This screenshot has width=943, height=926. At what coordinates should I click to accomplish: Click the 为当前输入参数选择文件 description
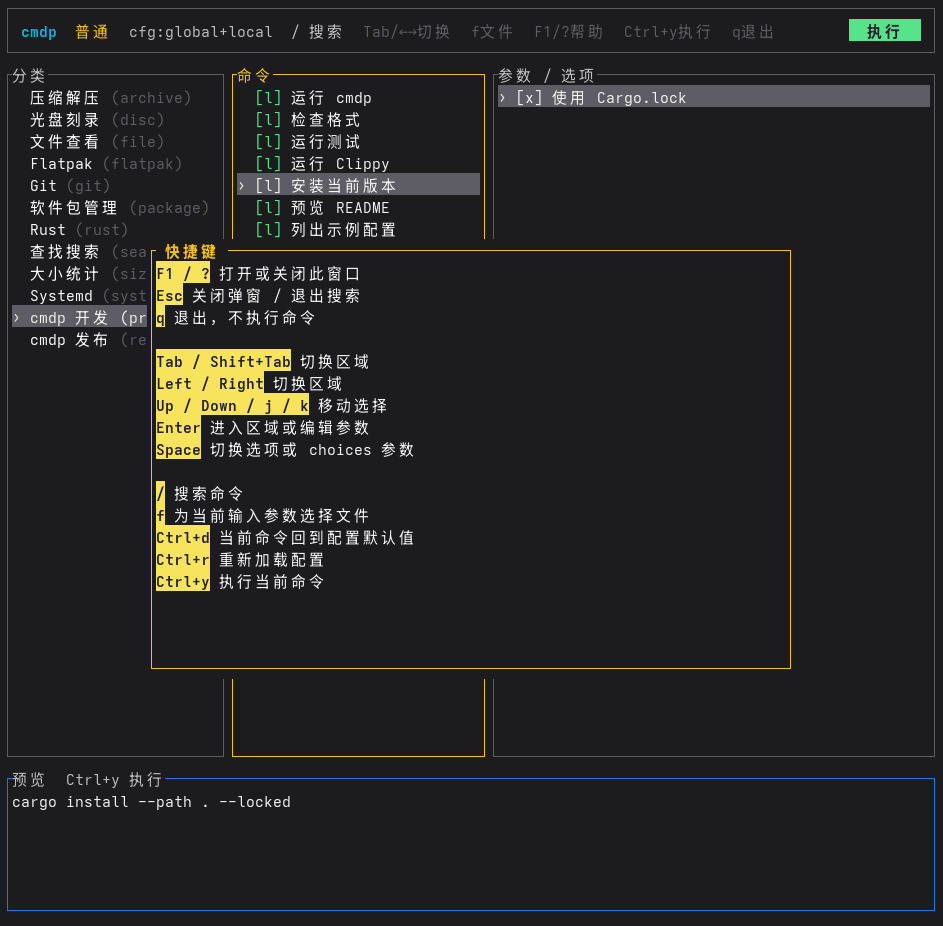click(271, 516)
